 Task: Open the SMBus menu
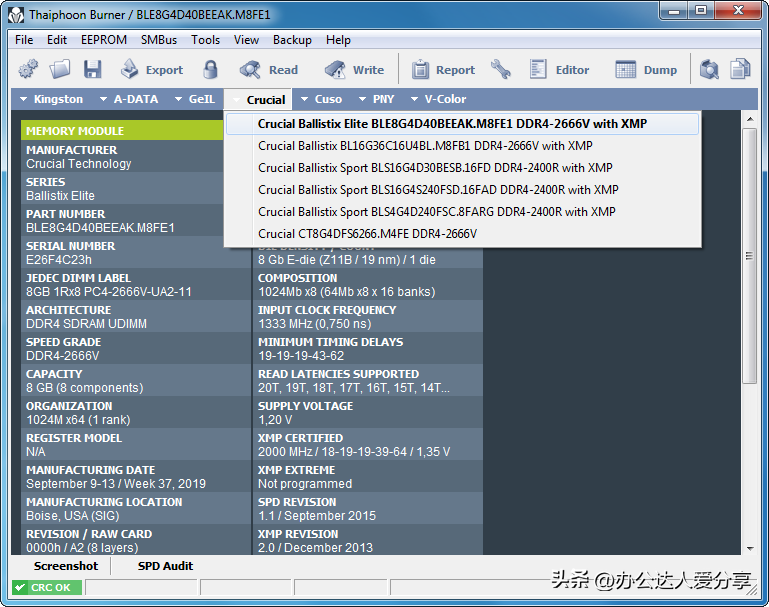coord(159,40)
